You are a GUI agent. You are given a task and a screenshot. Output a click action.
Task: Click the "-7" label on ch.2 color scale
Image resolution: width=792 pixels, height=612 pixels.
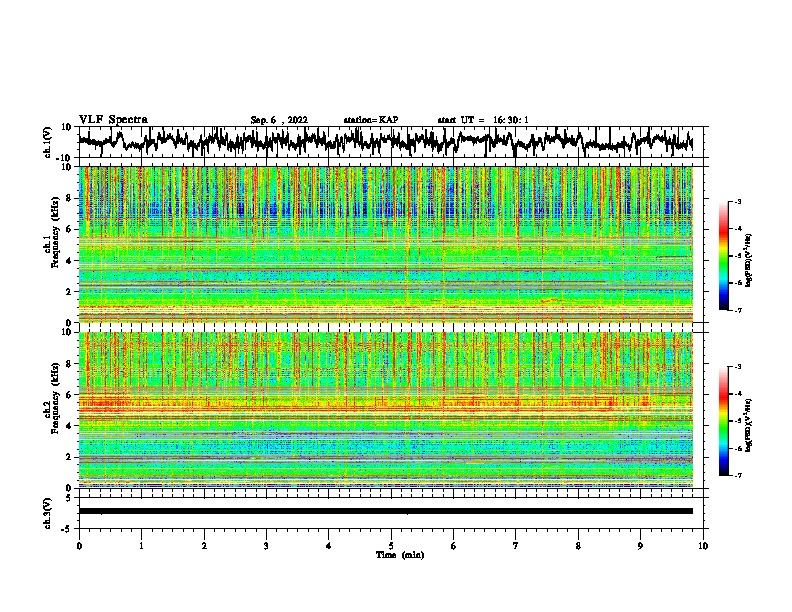pyautogui.click(x=737, y=475)
